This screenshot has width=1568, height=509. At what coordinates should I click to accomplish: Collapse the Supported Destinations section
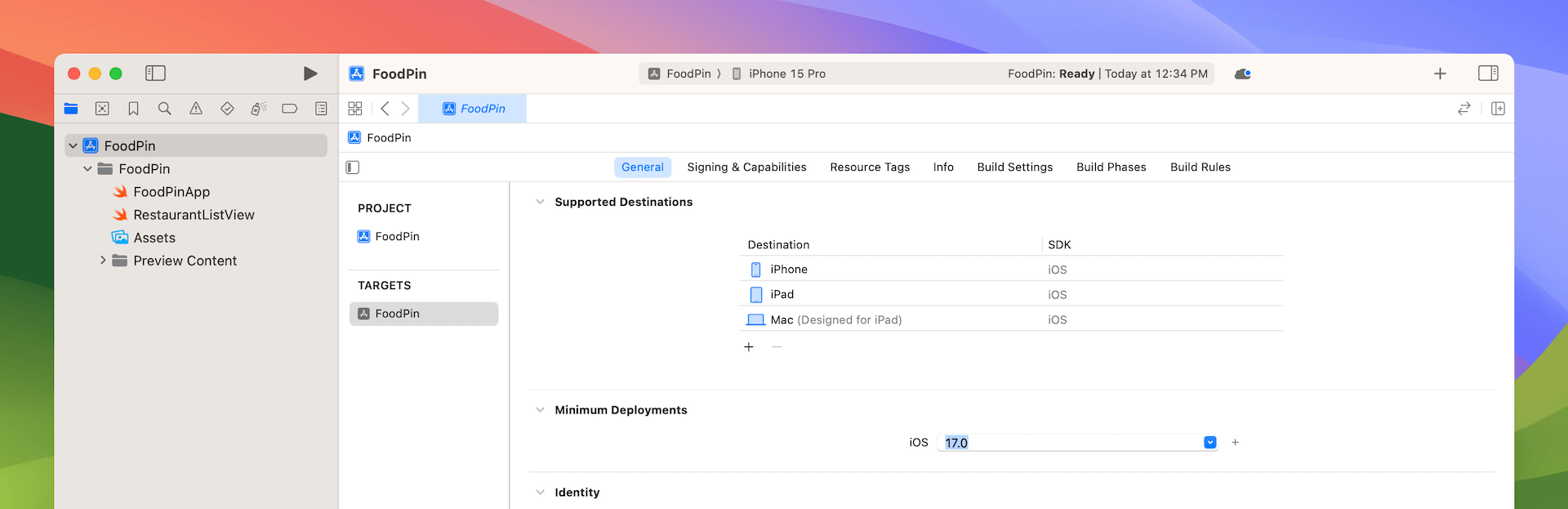click(x=540, y=202)
